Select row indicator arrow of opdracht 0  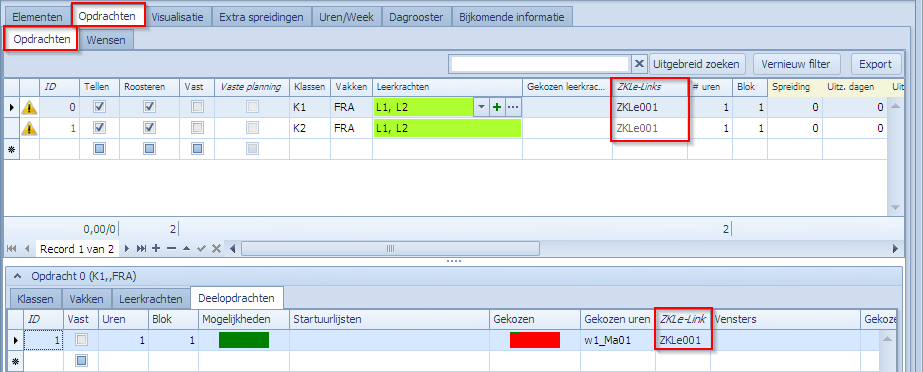tap(11, 107)
